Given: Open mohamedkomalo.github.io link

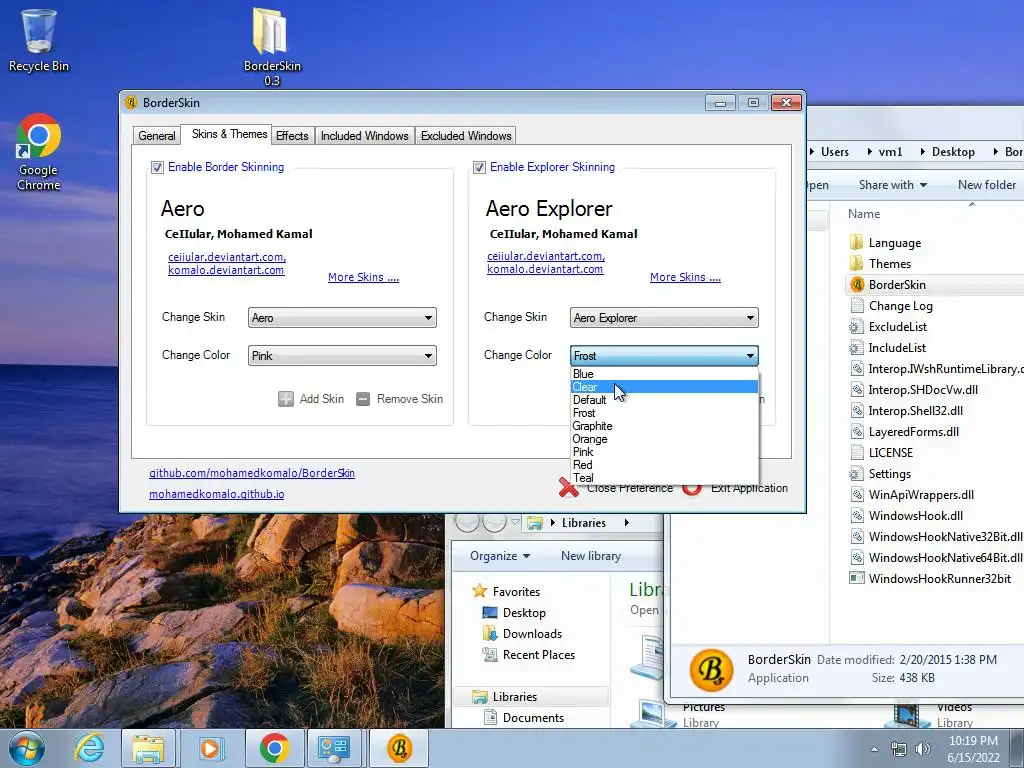Looking at the screenshot, I should click(216, 494).
